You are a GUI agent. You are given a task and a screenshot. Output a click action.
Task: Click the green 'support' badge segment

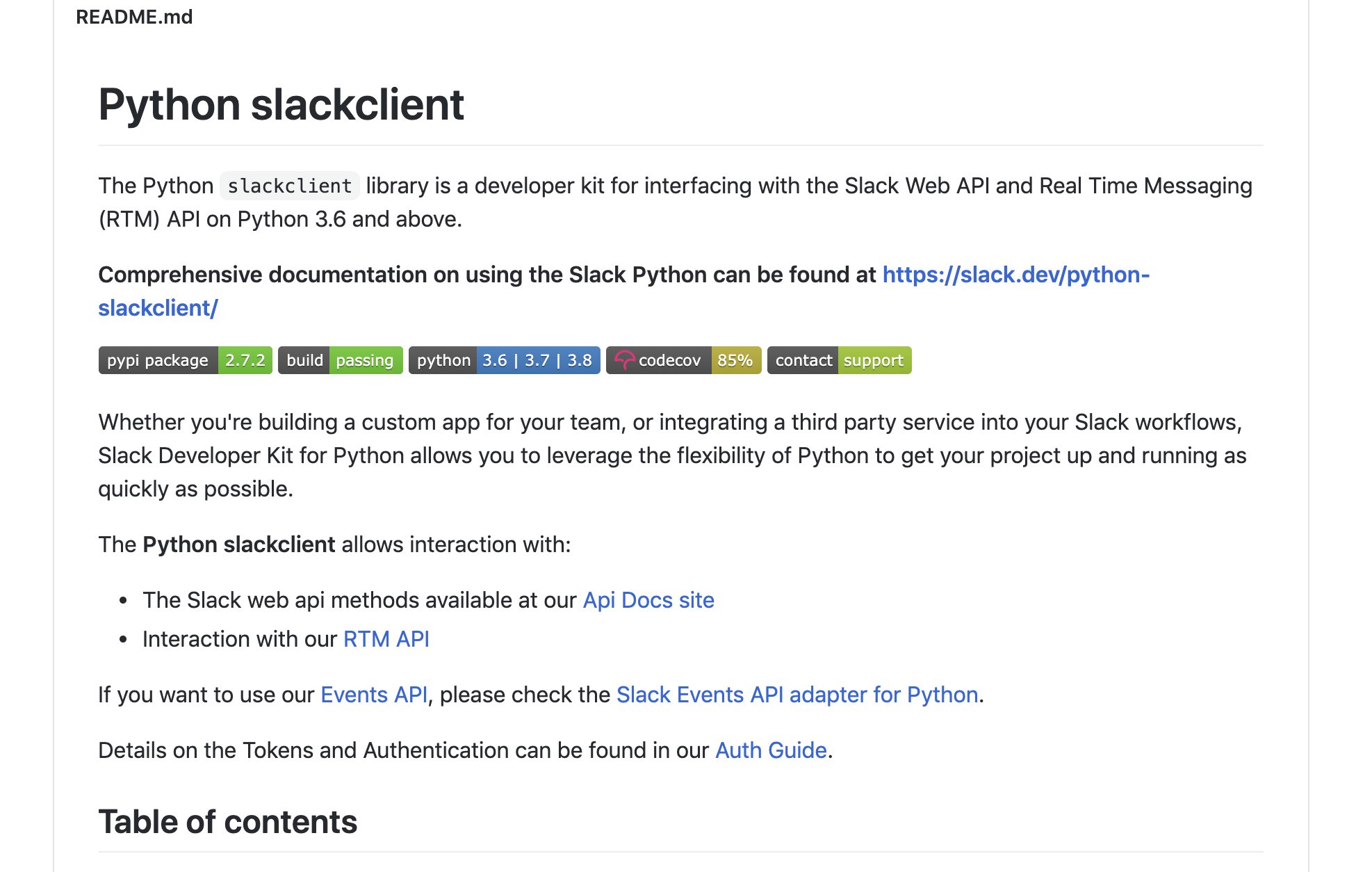pyautogui.click(x=874, y=360)
